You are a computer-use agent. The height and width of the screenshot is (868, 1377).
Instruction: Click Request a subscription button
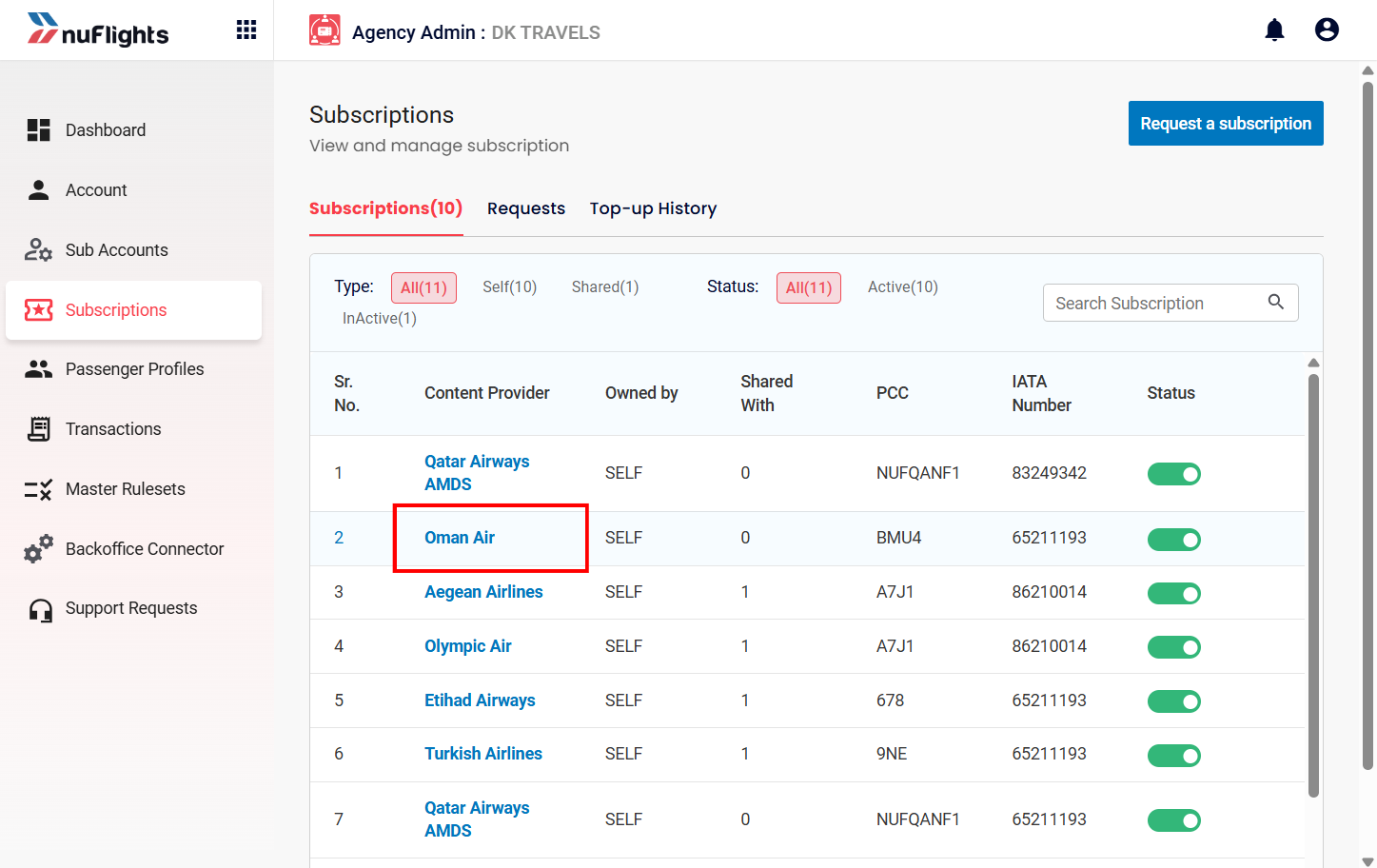1226,124
